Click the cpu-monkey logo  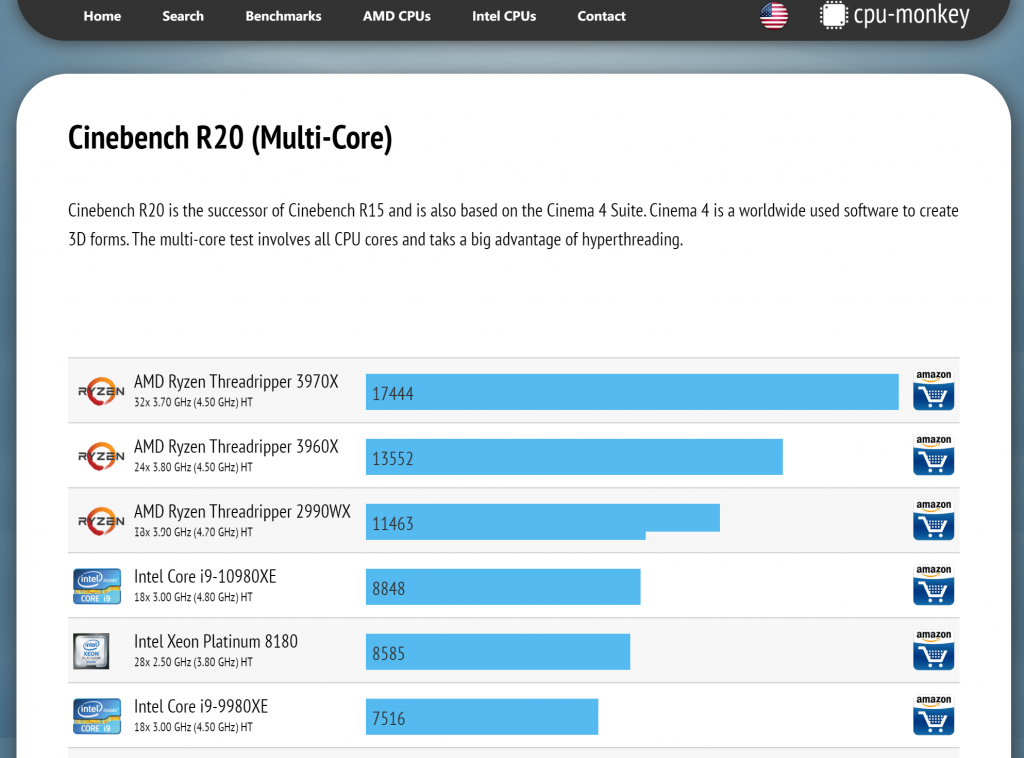point(895,15)
